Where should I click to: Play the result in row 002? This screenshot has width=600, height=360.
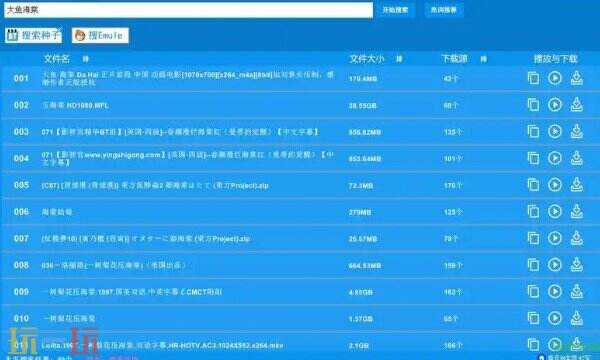(554, 105)
